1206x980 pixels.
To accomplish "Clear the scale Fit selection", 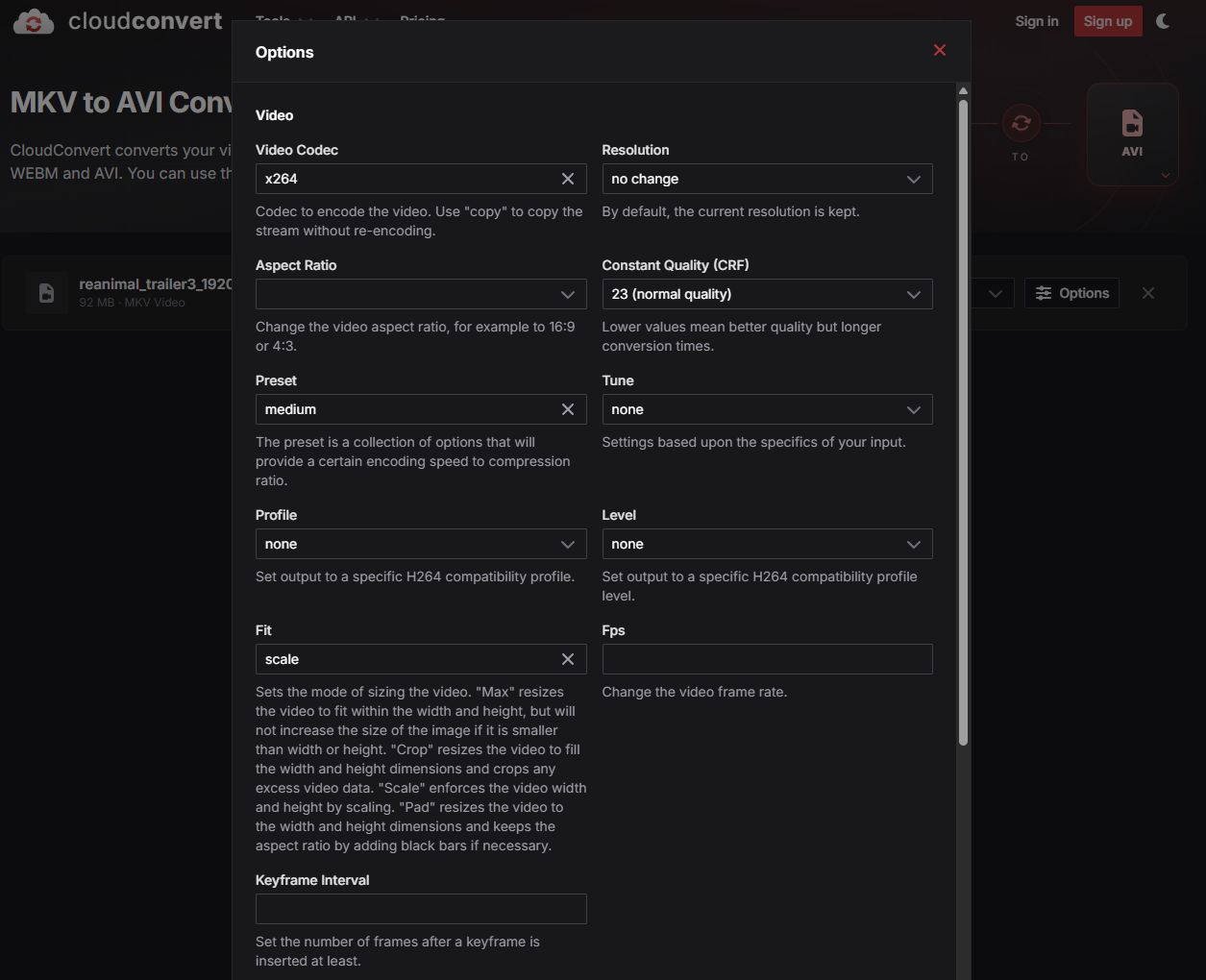I will click(568, 659).
